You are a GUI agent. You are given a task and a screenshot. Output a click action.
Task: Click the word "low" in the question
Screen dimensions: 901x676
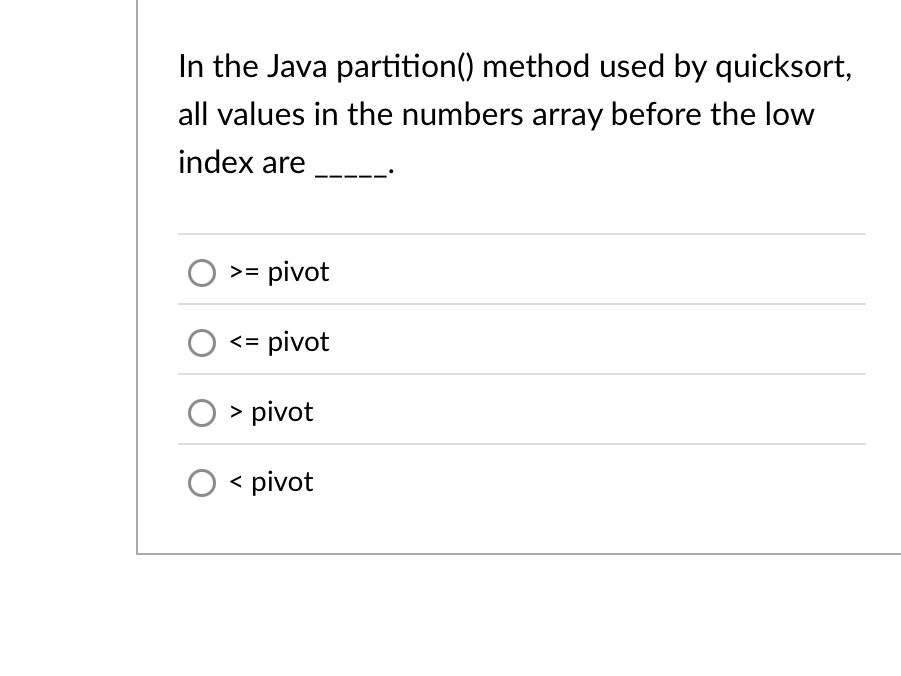[x=790, y=114]
